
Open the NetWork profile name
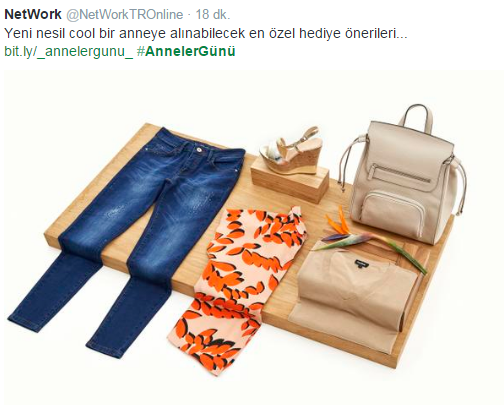click(33, 14)
